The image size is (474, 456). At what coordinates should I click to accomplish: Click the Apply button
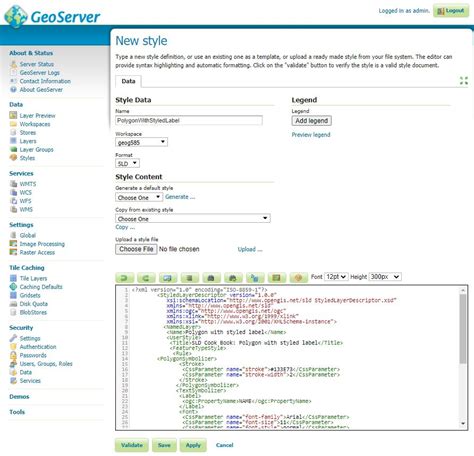[193, 445]
